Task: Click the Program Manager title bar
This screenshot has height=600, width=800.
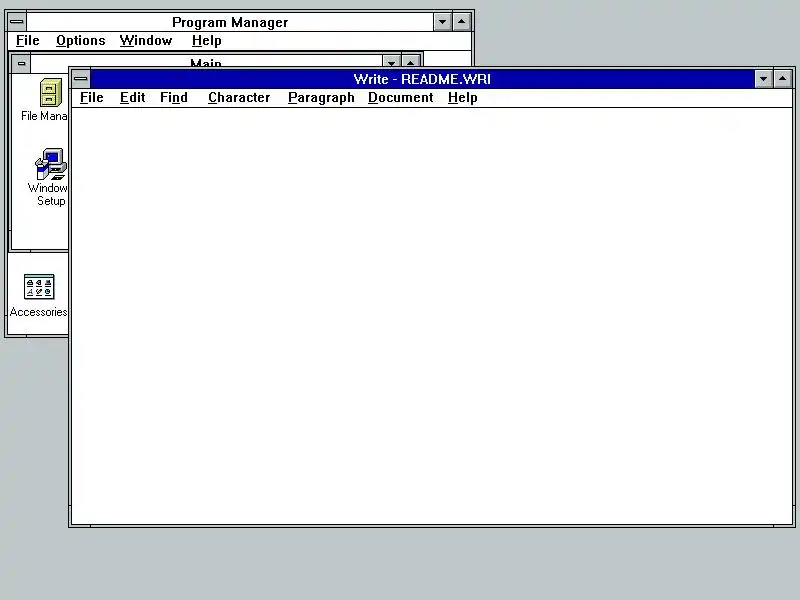Action: coord(230,22)
